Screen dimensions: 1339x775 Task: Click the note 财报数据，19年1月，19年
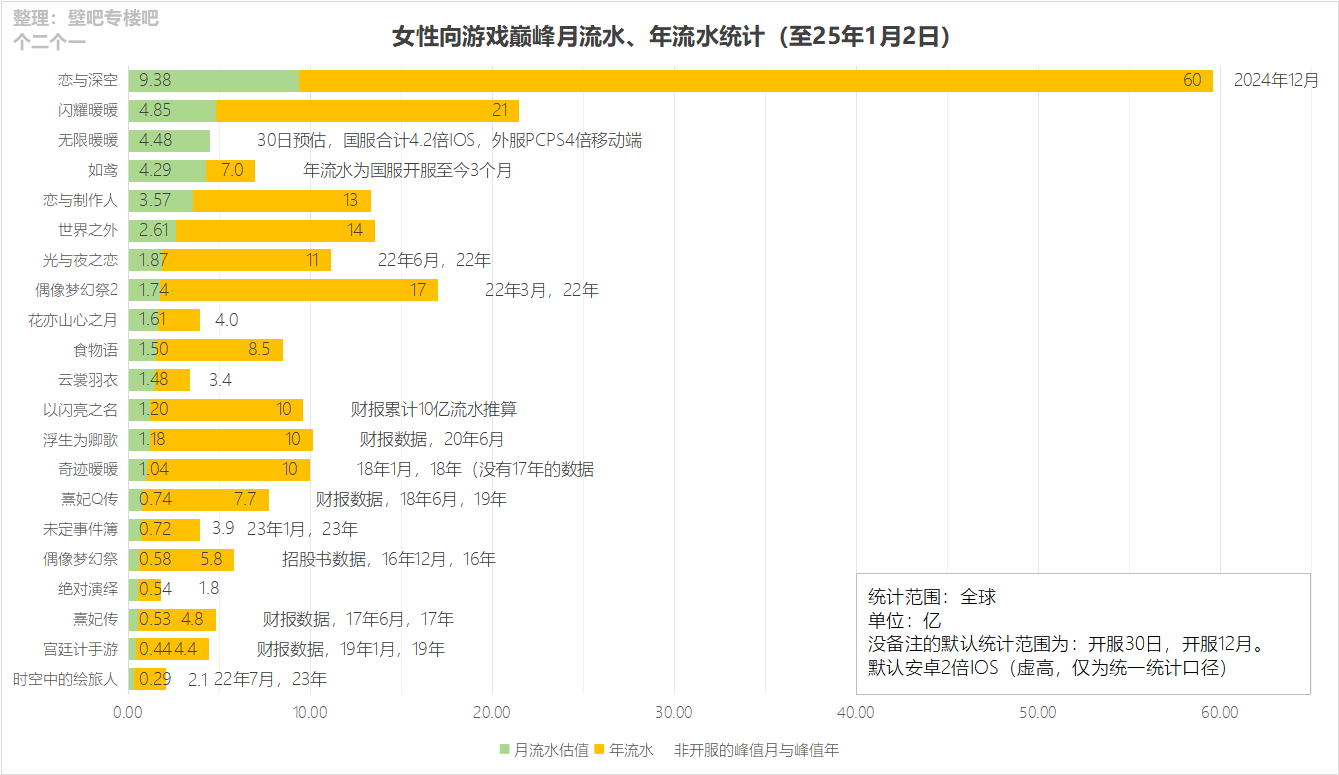click(x=351, y=650)
